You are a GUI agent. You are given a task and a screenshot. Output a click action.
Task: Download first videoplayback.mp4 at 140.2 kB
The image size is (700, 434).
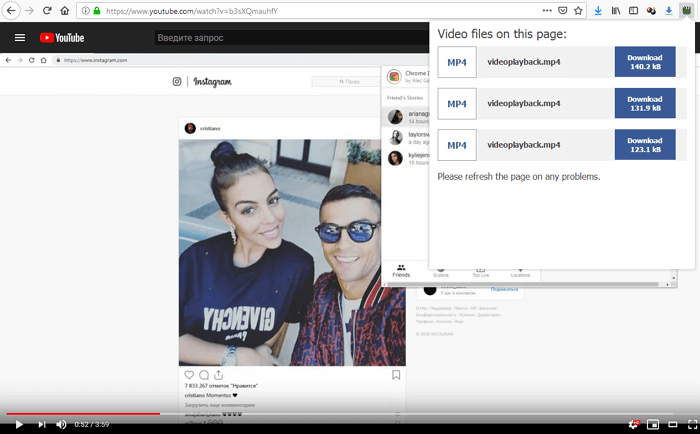(x=644, y=62)
